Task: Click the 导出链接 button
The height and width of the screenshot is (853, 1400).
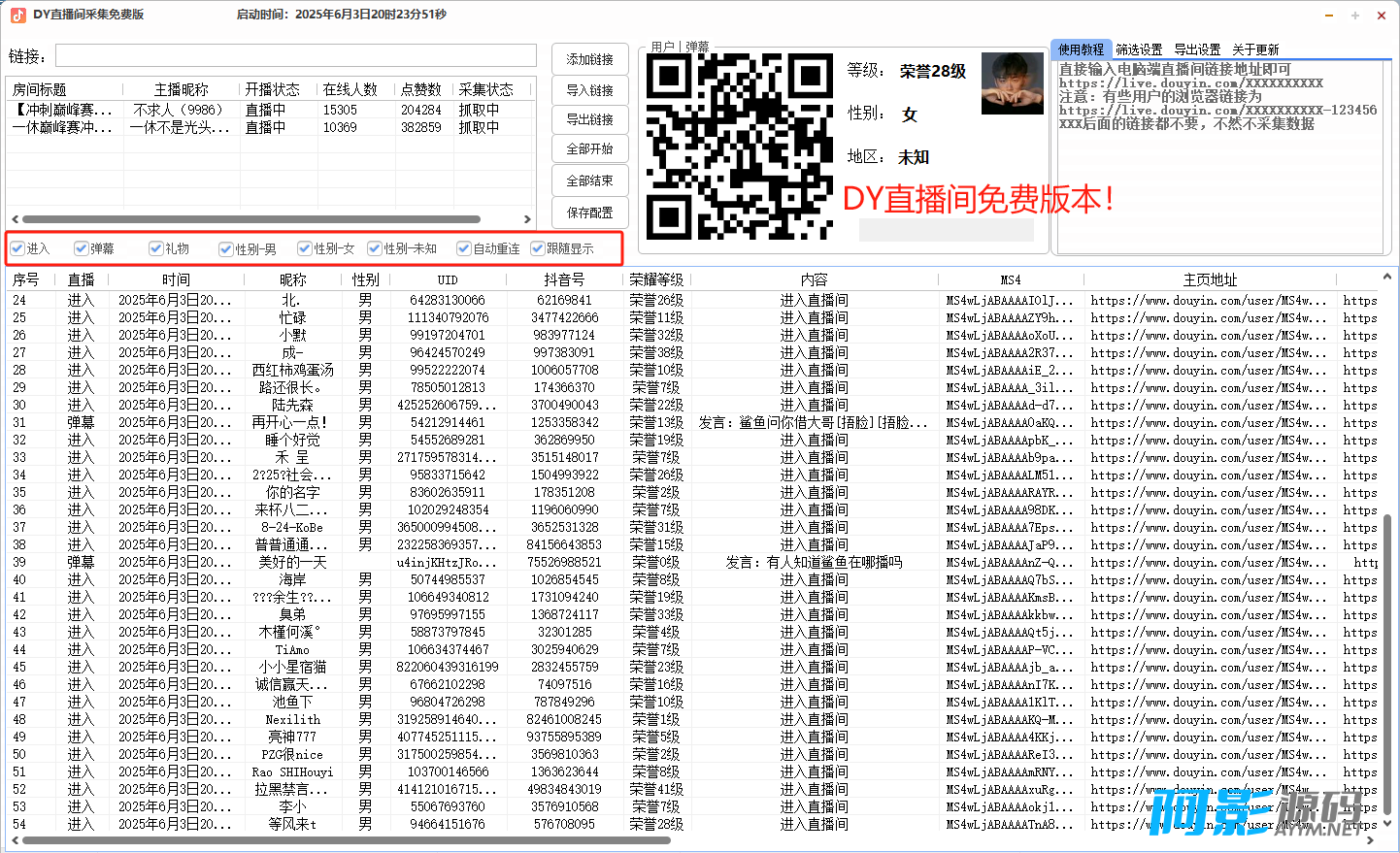Action: click(x=590, y=119)
